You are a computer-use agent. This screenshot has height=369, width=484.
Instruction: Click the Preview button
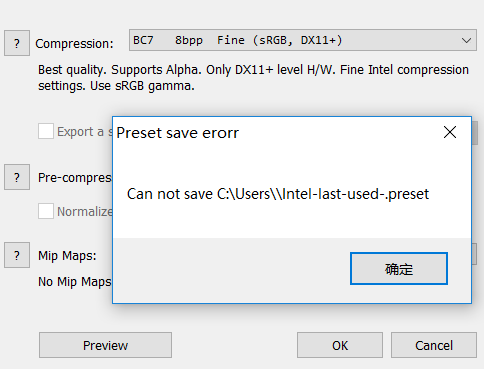(105, 345)
